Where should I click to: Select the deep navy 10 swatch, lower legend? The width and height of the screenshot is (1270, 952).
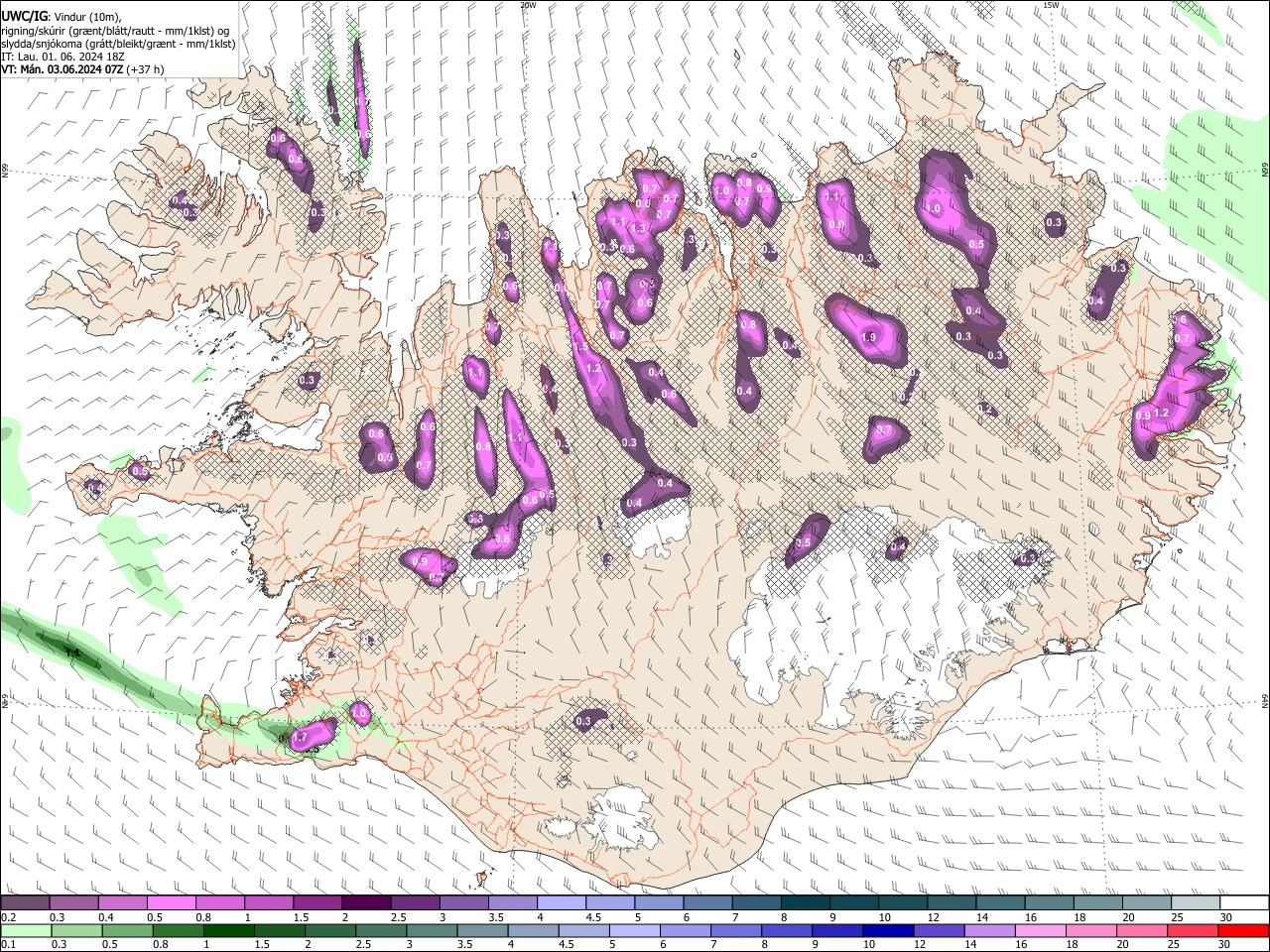pyautogui.click(x=887, y=930)
